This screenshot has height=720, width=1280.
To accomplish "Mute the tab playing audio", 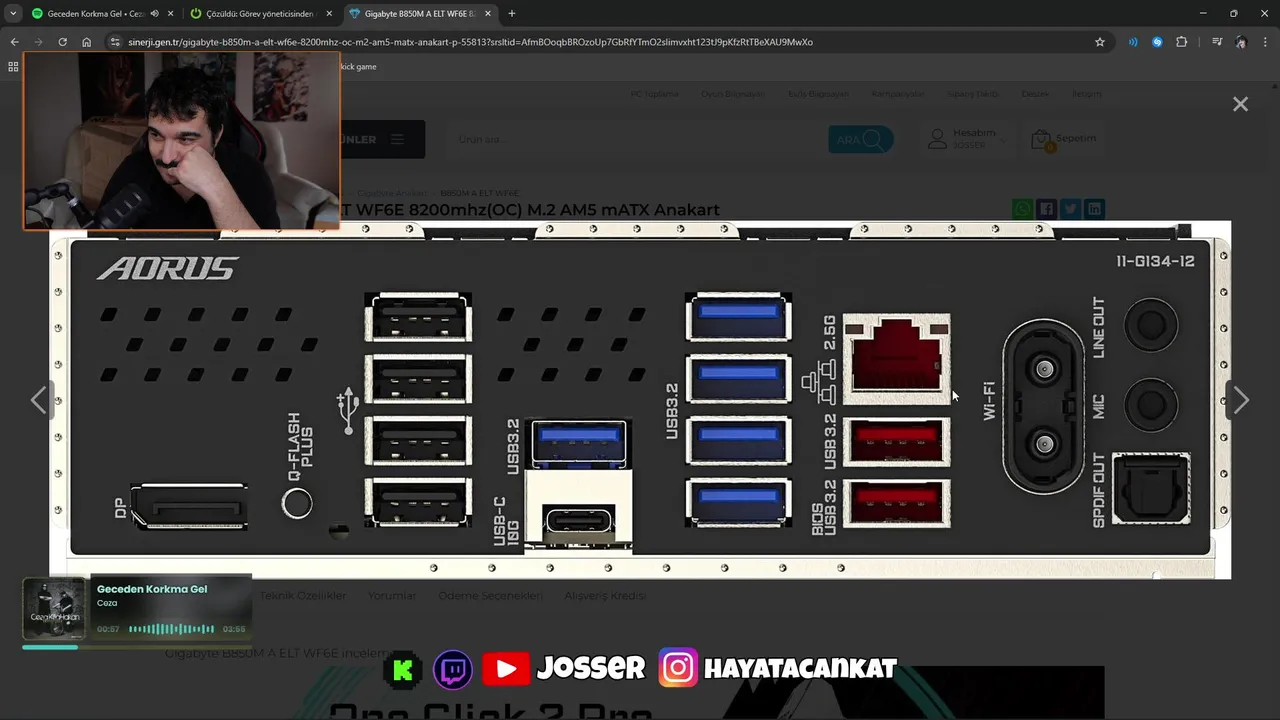I will (x=154, y=14).
